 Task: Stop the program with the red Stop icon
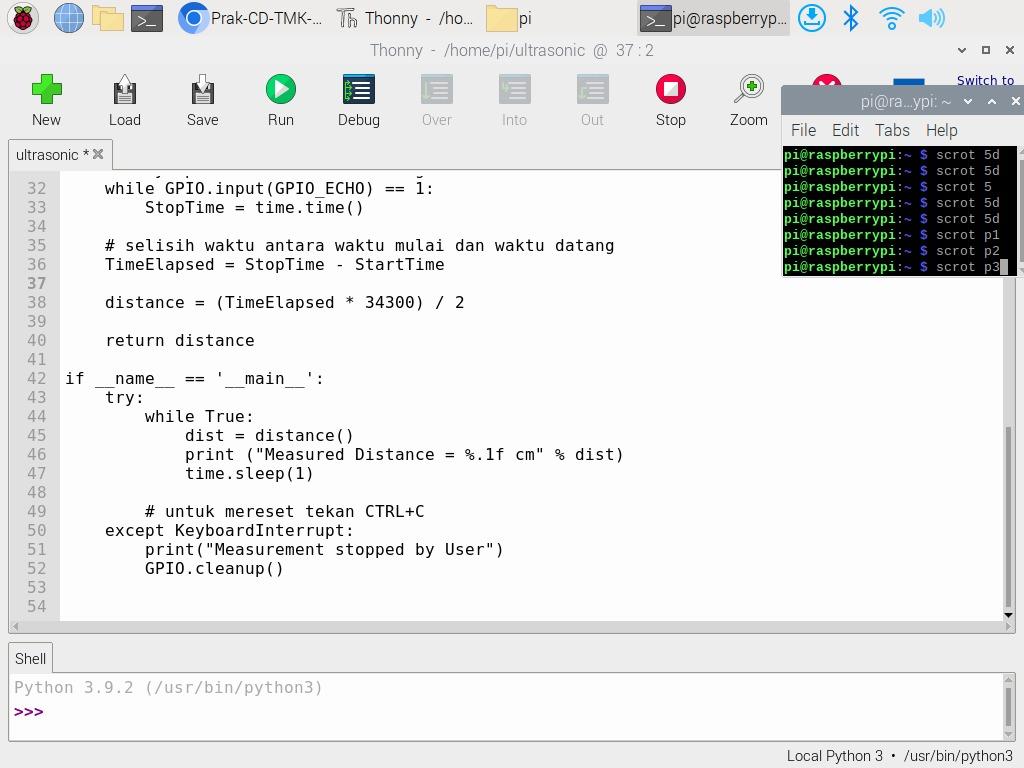[671, 89]
